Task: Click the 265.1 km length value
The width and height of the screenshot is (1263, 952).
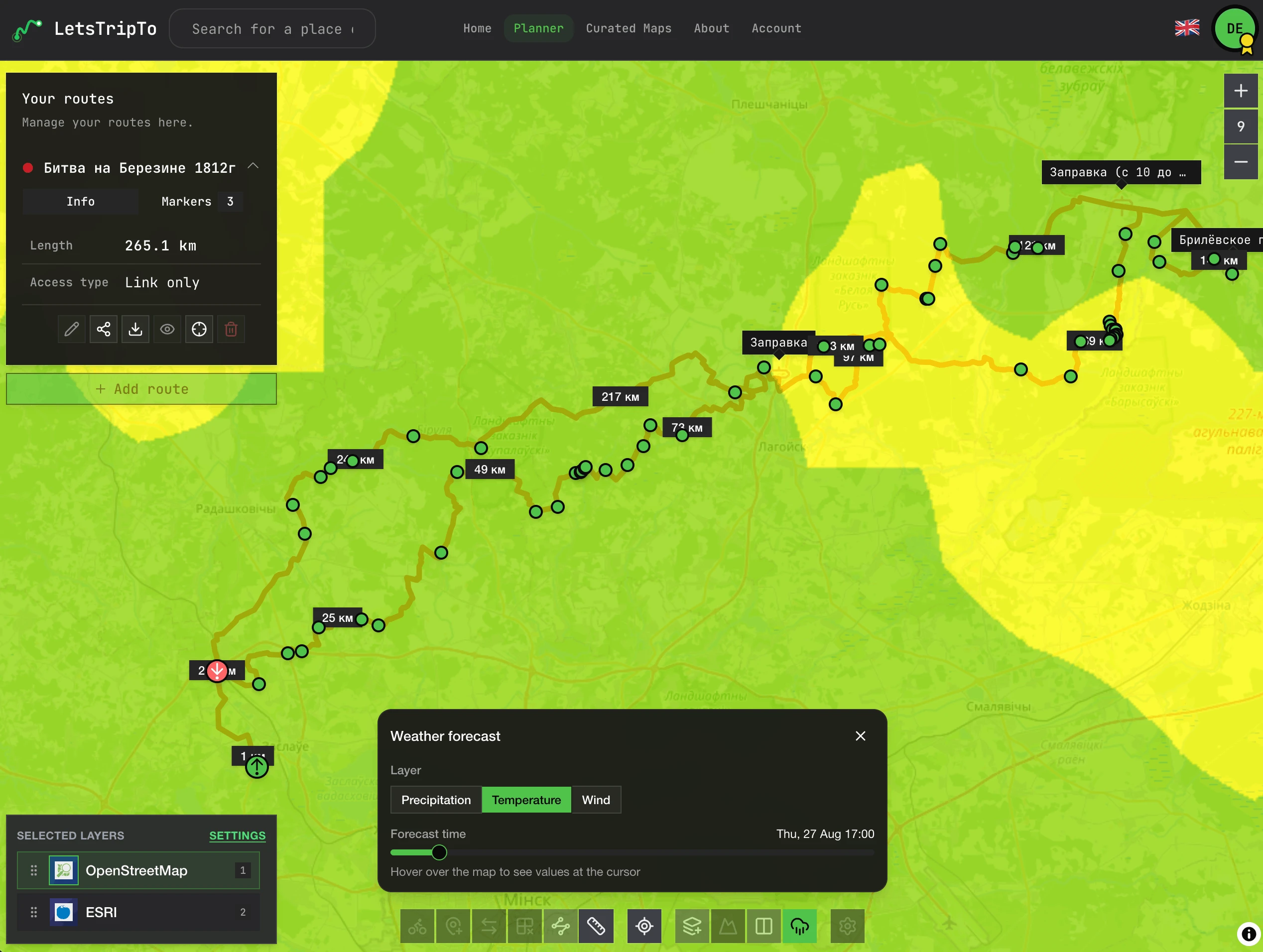Action: coord(160,246)
